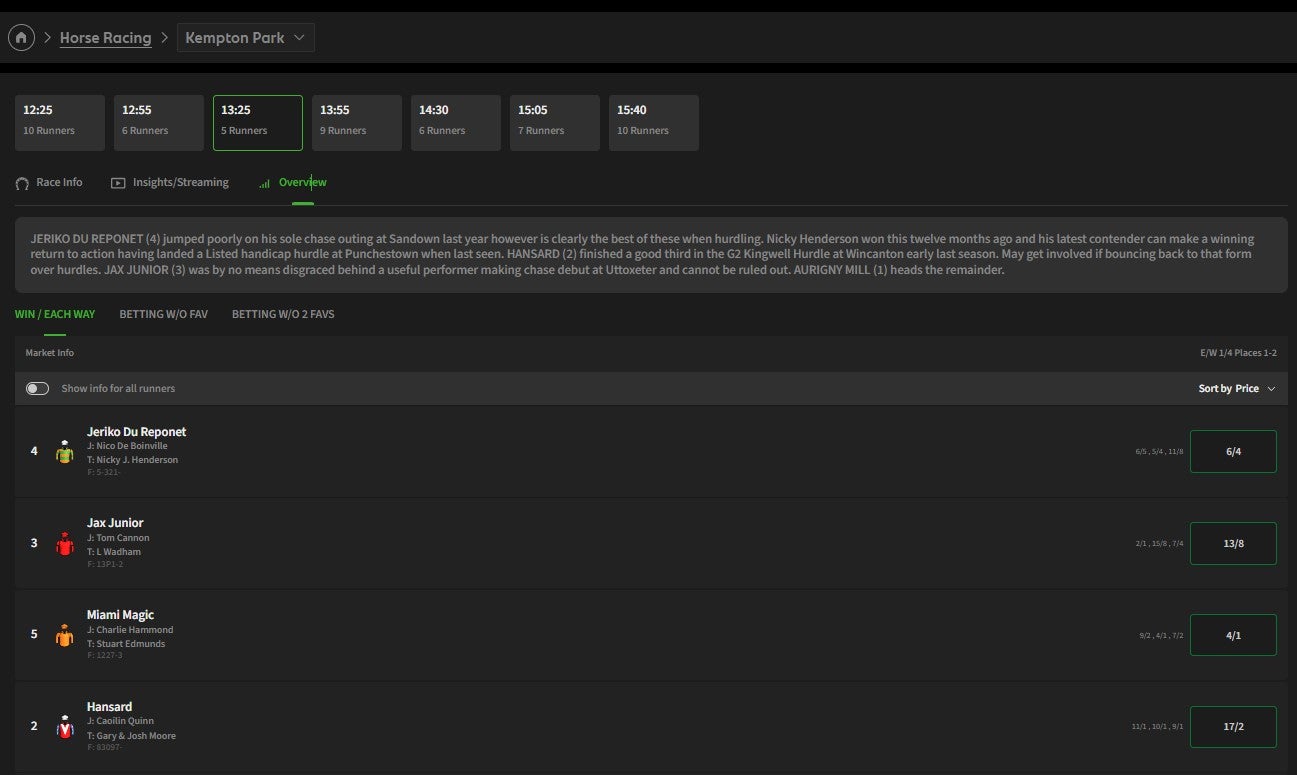
Task: Pick the 13/8 price for Jax Junior
Action: [x=1232, y=543]
